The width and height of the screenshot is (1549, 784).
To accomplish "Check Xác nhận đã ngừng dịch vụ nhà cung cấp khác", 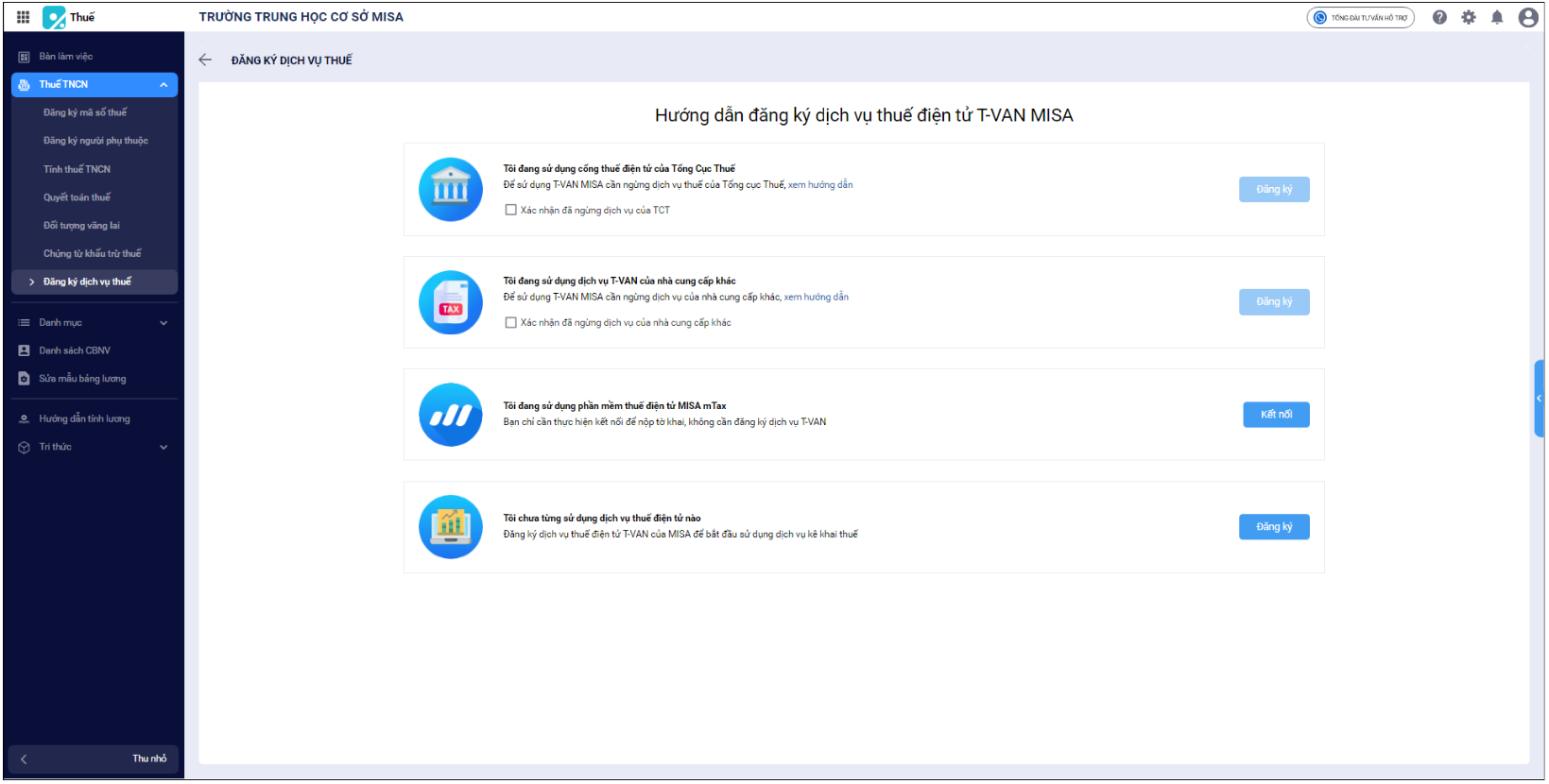I will [x=511, y=322].
